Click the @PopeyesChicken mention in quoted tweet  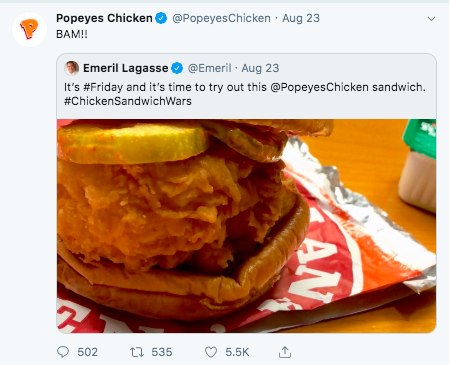click(x=319, y=87)
